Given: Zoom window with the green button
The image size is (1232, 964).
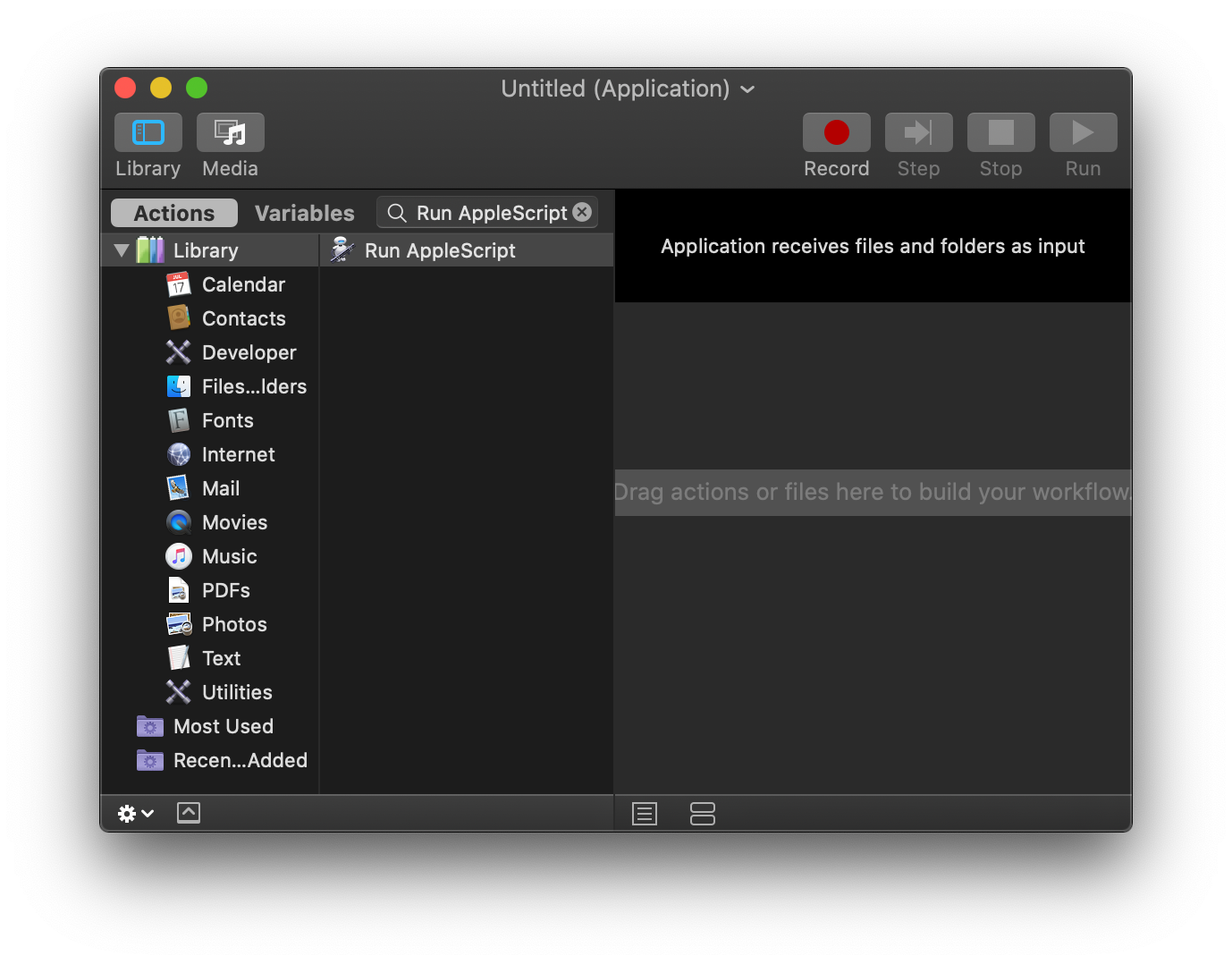Looking at the screenshot, I should pos(197,88).
